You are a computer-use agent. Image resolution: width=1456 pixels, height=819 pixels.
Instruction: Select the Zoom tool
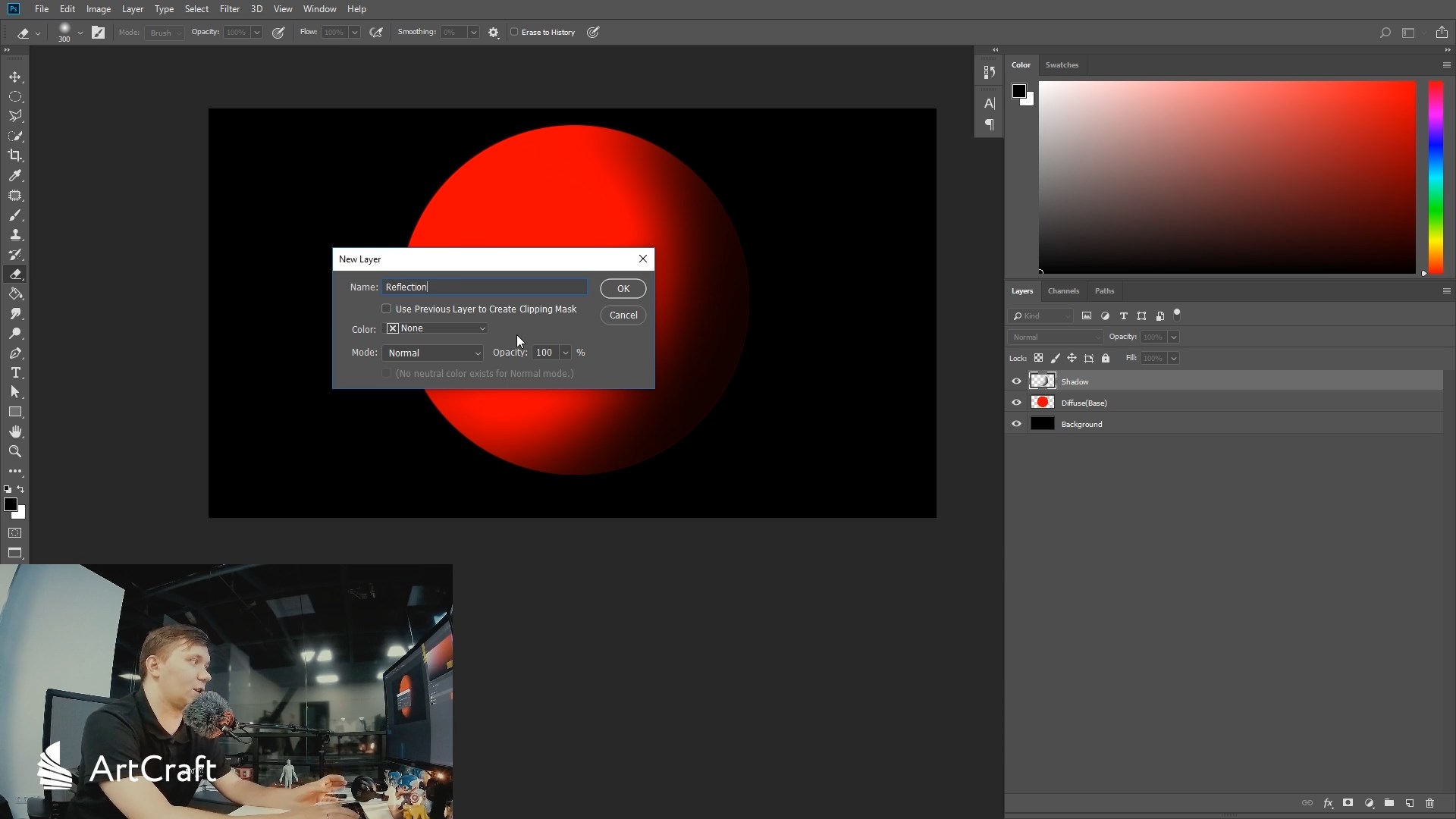click(x=15, y=451)
